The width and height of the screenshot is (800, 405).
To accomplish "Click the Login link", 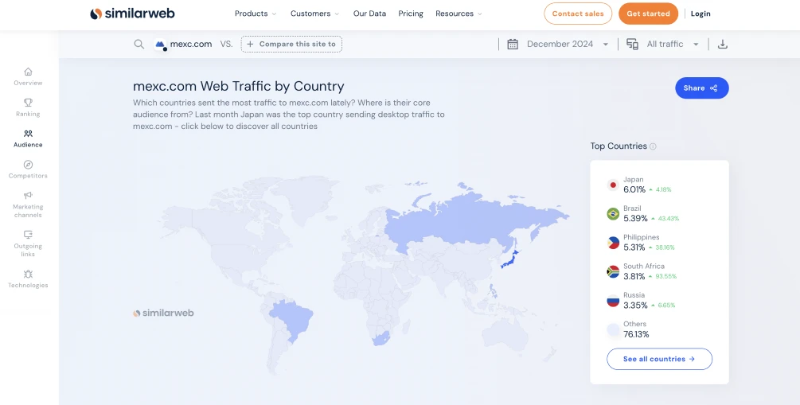I will click(x=700, y=14).
